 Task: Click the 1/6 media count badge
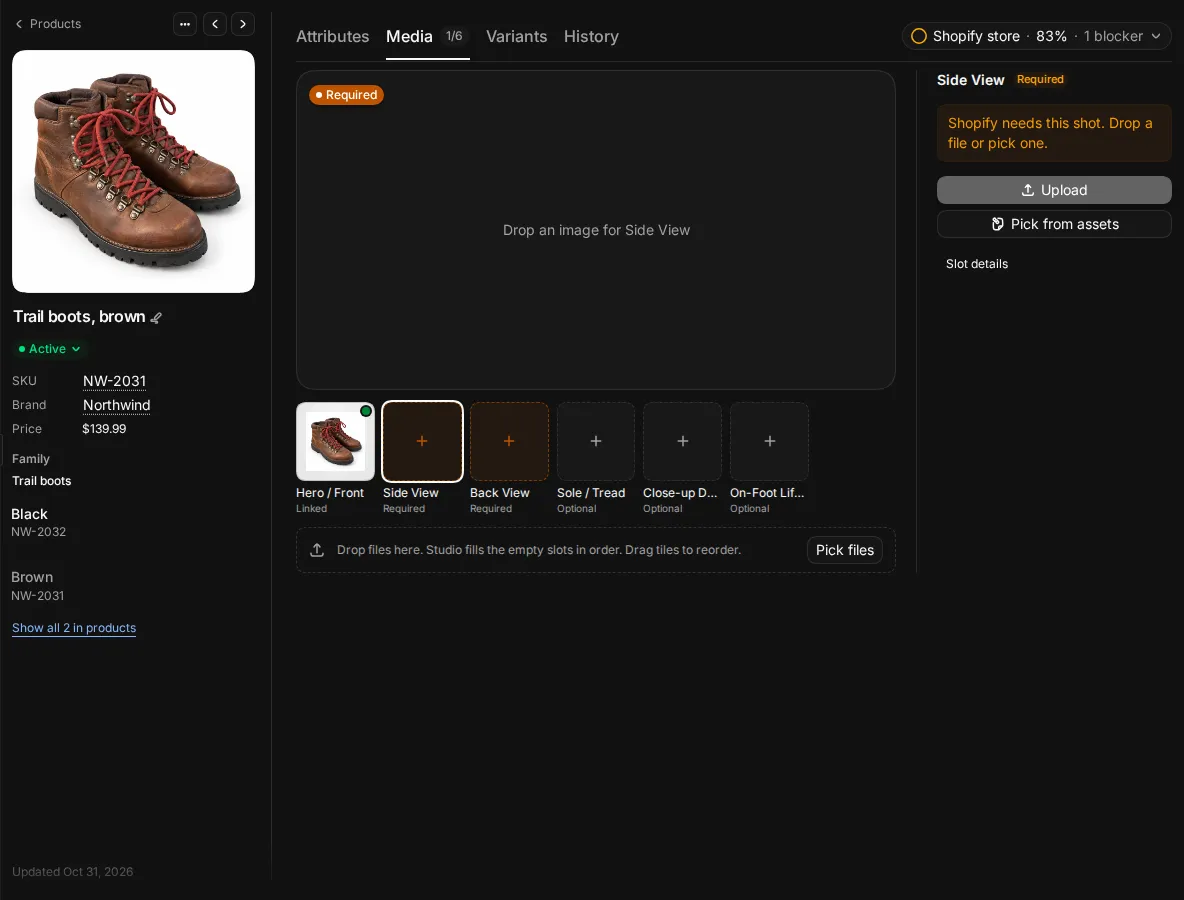454,36
